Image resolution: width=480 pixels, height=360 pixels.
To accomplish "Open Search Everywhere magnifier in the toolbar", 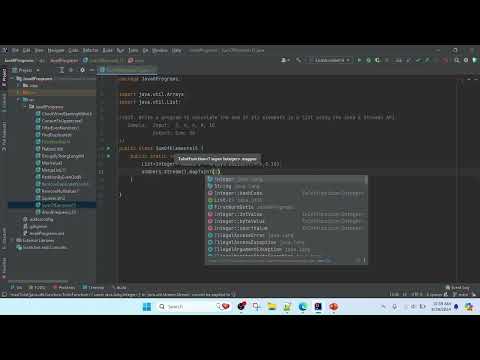I will tap(457, 60).
